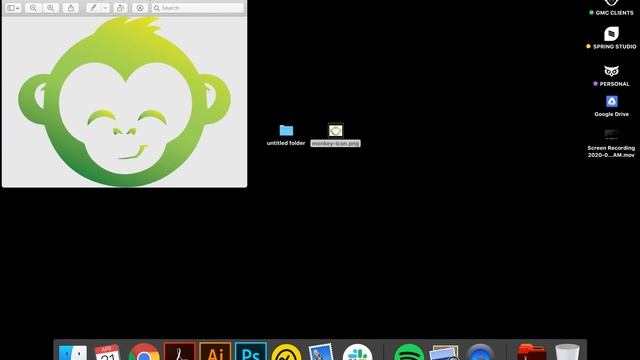Screen dimensions: 640x360
Task: Show the Markup toolbar in Preview
Action: click(140, 8)
